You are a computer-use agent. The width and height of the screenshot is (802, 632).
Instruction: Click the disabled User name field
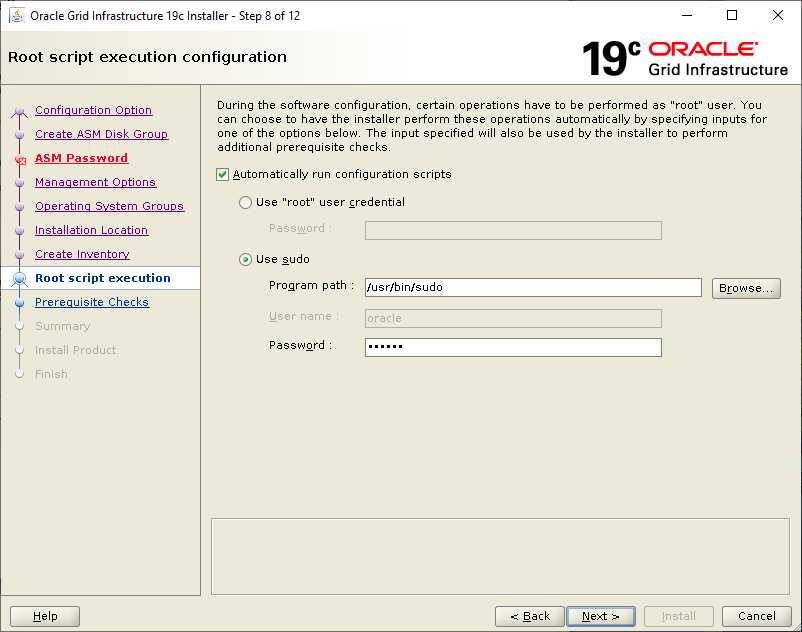[513, 318]
